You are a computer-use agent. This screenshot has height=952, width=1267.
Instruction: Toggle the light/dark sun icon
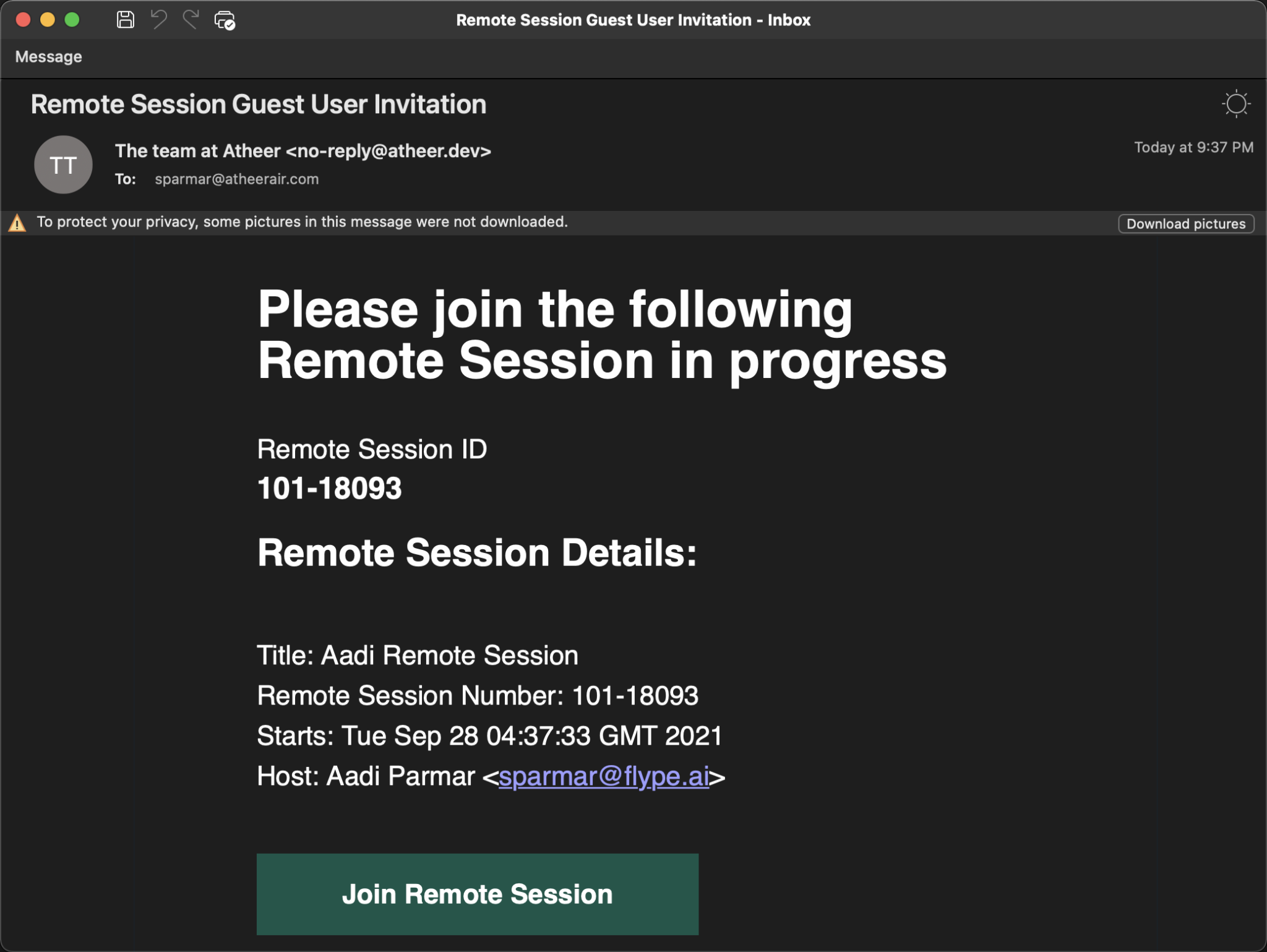click(1236, 104)
